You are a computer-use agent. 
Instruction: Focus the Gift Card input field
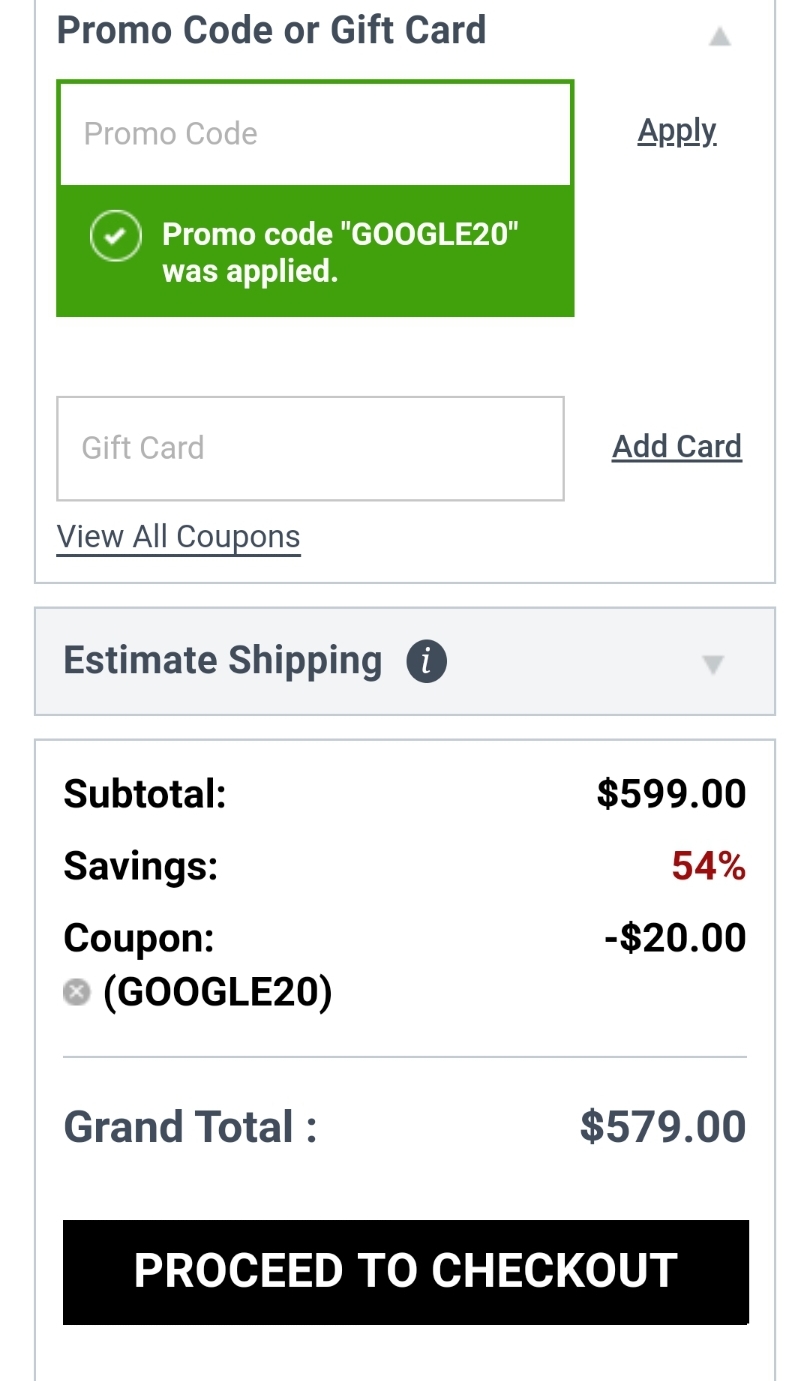[310, 448]
